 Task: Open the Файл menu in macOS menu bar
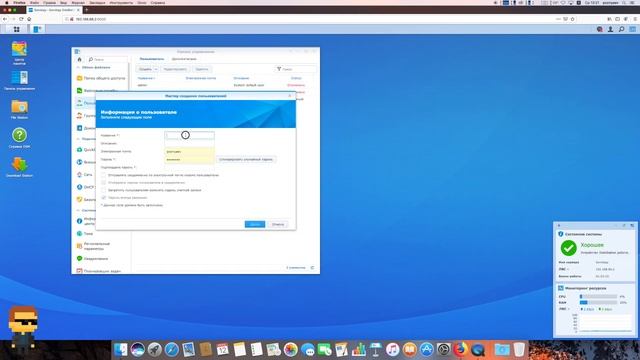tap(34, 2)
